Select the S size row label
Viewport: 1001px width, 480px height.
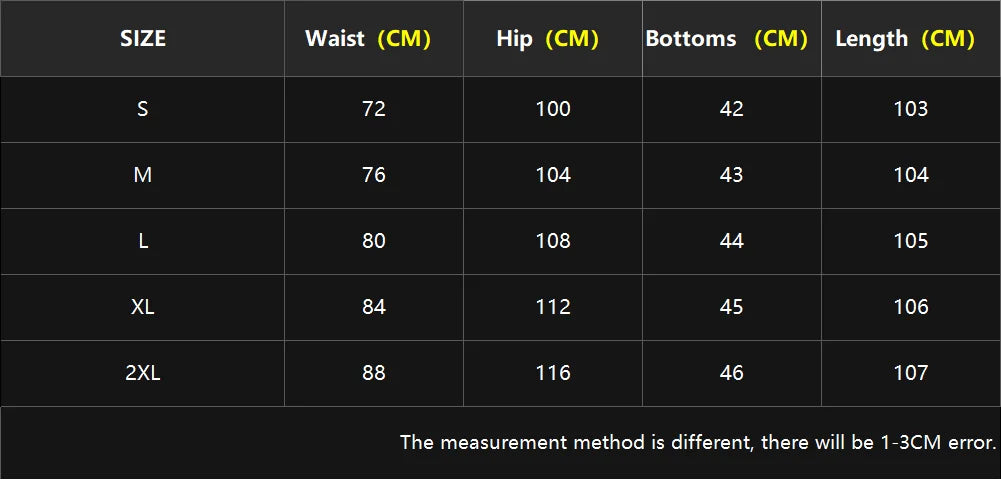143,109
